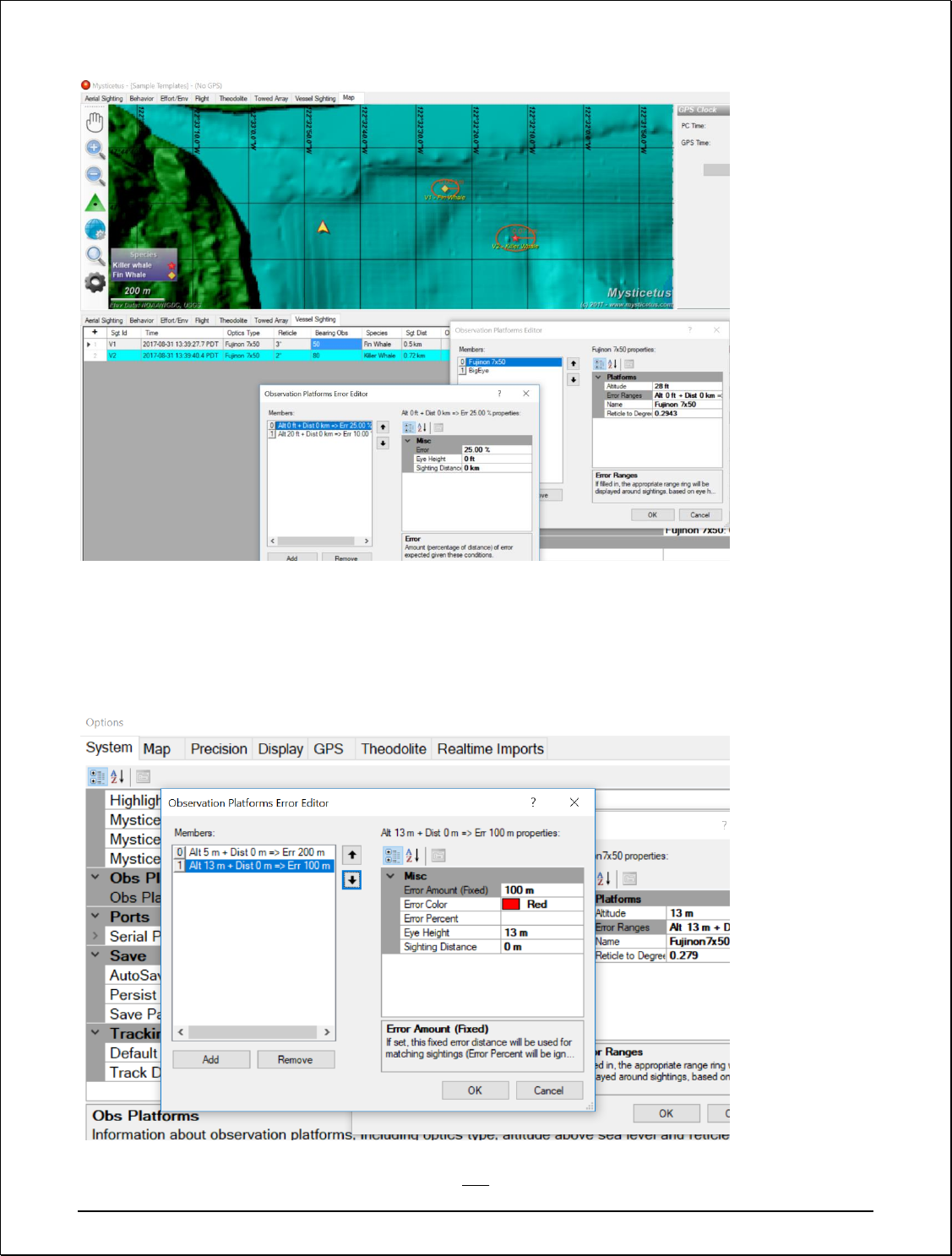Click Alphabetical sort icon under Options System tab
Screen dimensions: 952x1256
point(117,776)
